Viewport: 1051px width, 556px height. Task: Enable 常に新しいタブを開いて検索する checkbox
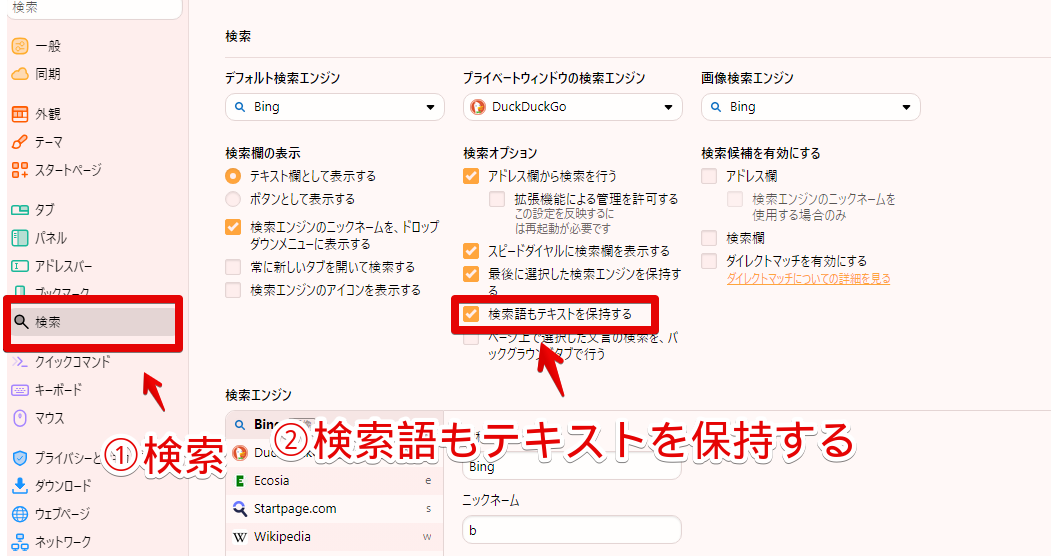coord(233,267)
